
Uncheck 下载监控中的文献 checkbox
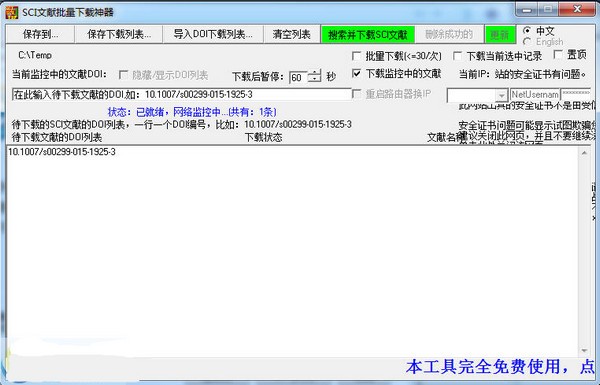[356, 73]
